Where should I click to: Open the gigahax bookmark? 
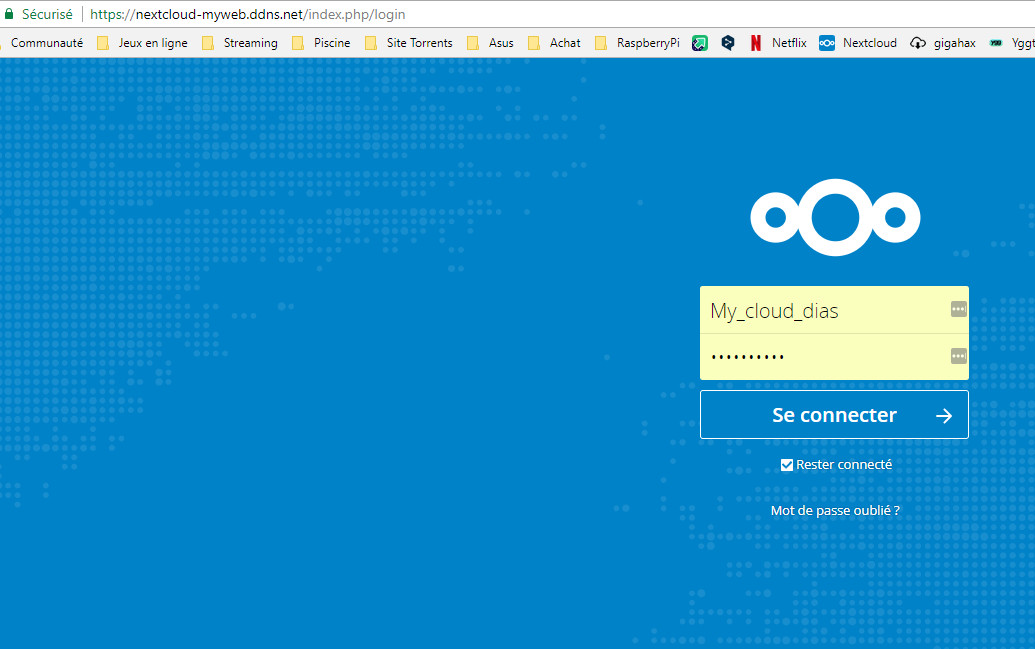[943, 43]
